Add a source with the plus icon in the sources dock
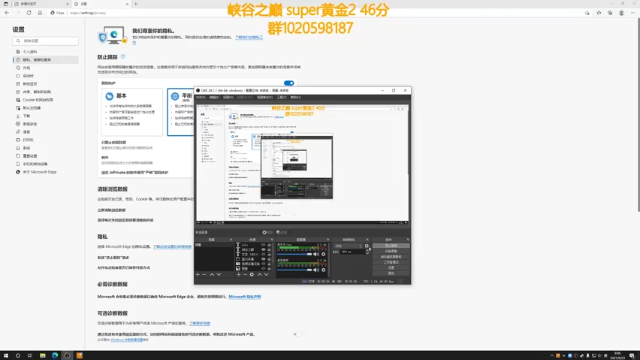The height and width of the screenshot is (360, 640). pos(239,275)
